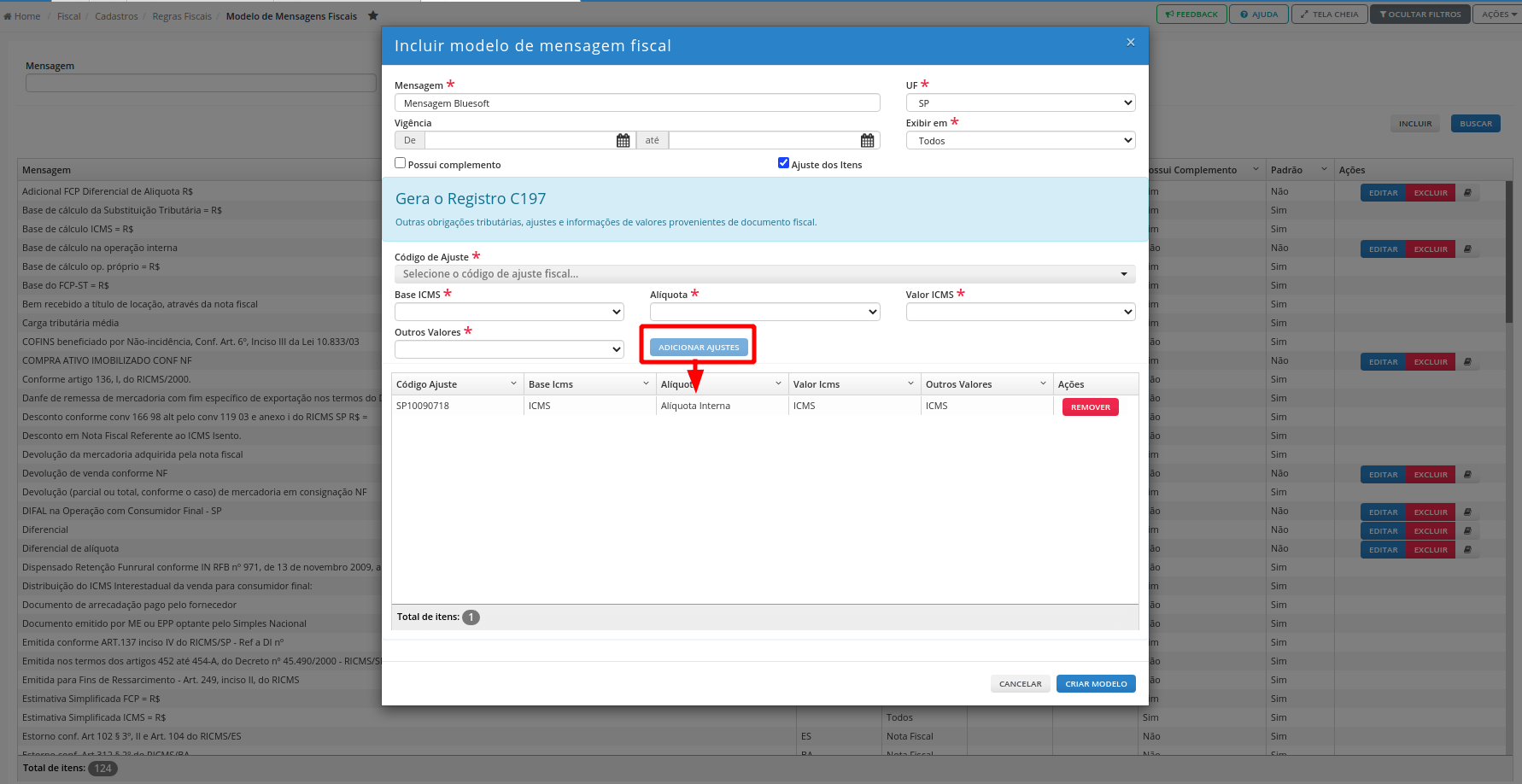The width and height of the screenshot is (1522, 784).
Task: Open the Vigência end date calendar icon
Action: point(867,141)
